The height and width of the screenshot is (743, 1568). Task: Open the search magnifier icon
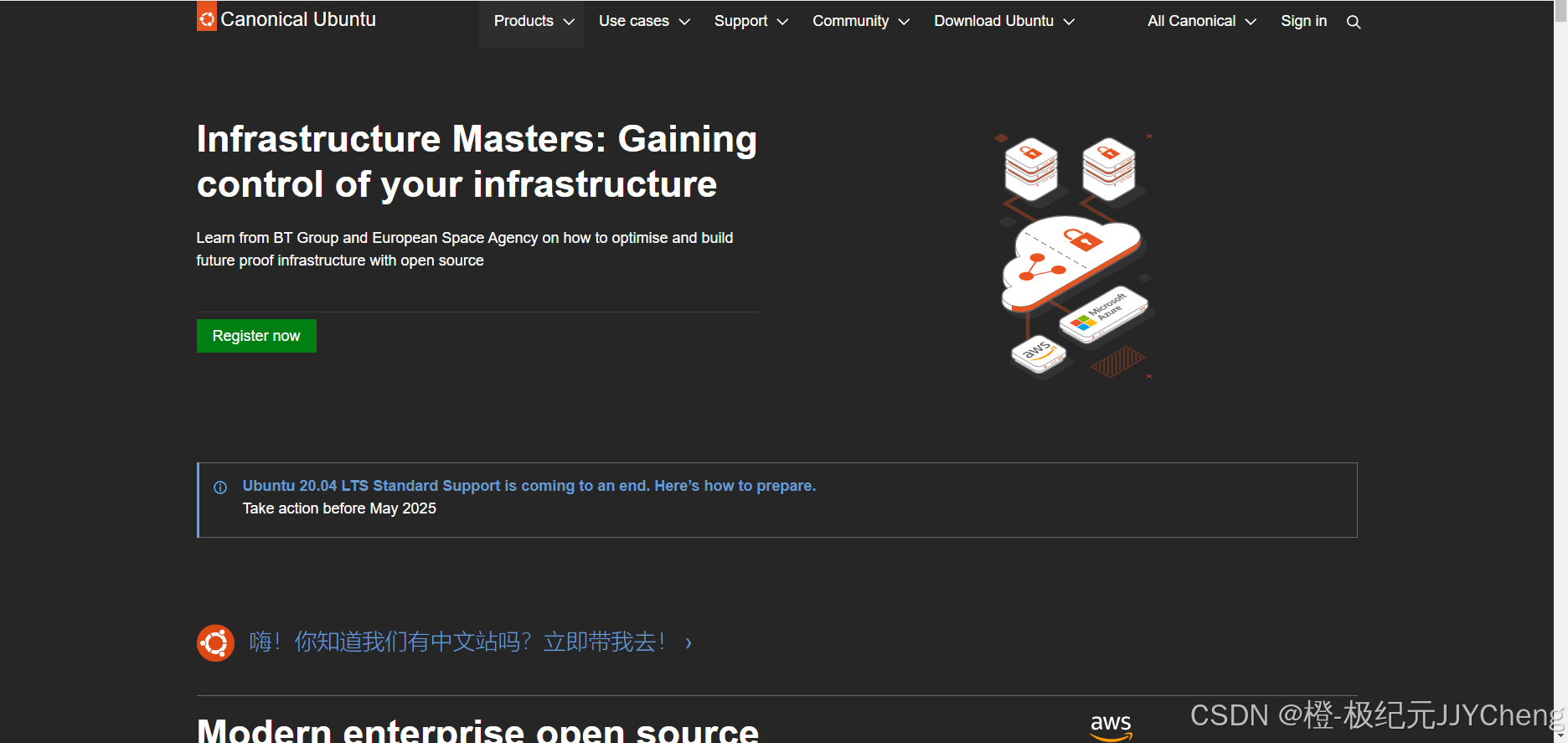[1354, 22]
